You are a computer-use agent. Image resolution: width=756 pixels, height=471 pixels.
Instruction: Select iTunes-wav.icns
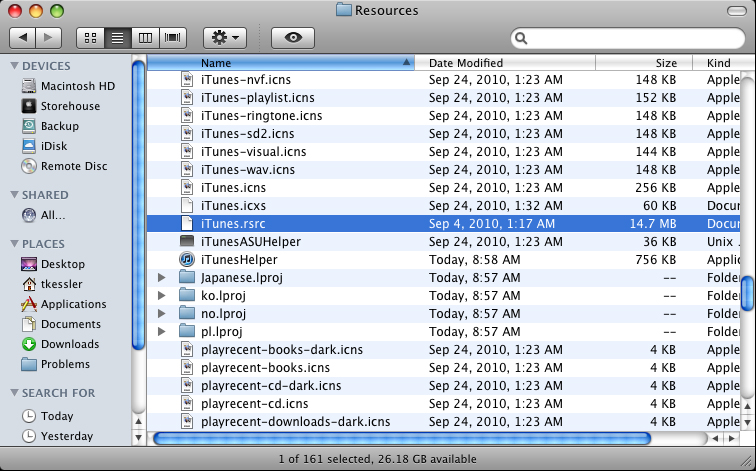(444, 170)
